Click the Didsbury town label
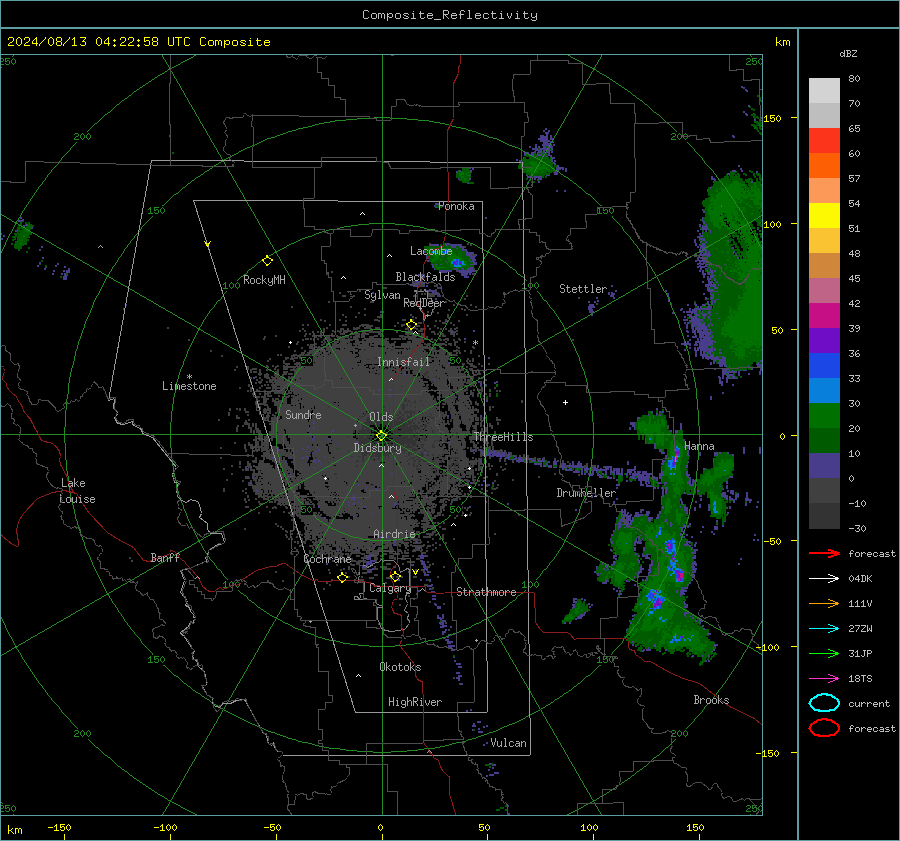Viewport: 900px width, 841px height. pos(377,448)
